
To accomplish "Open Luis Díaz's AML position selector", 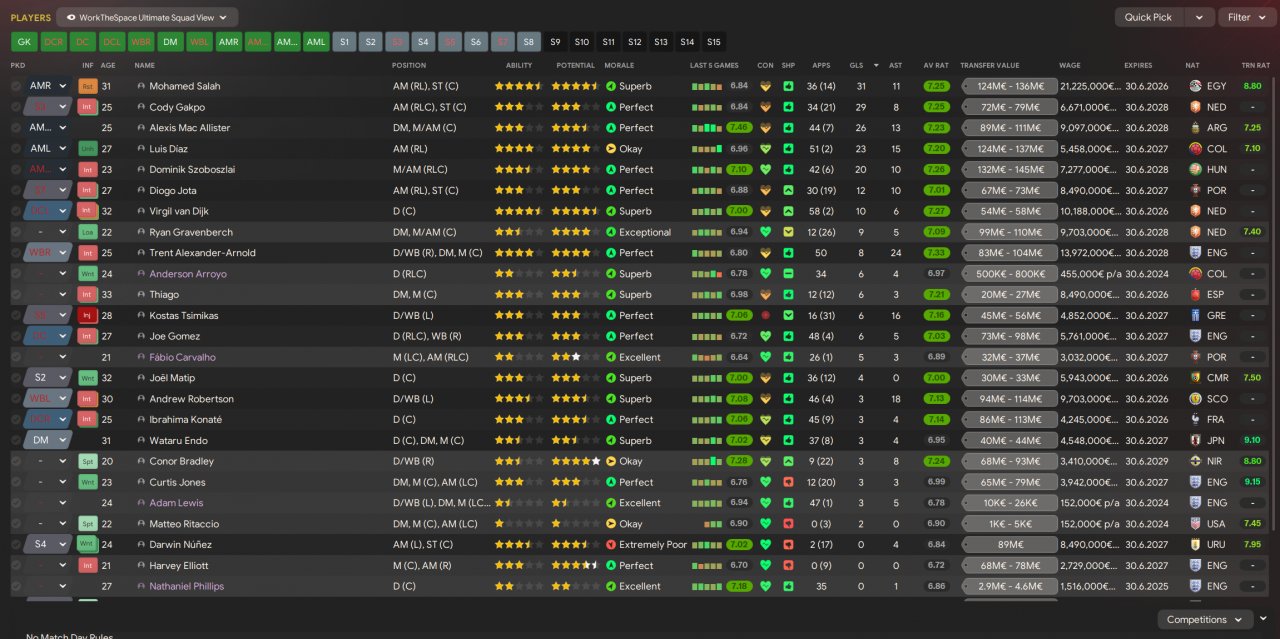I will click(48, 149).
